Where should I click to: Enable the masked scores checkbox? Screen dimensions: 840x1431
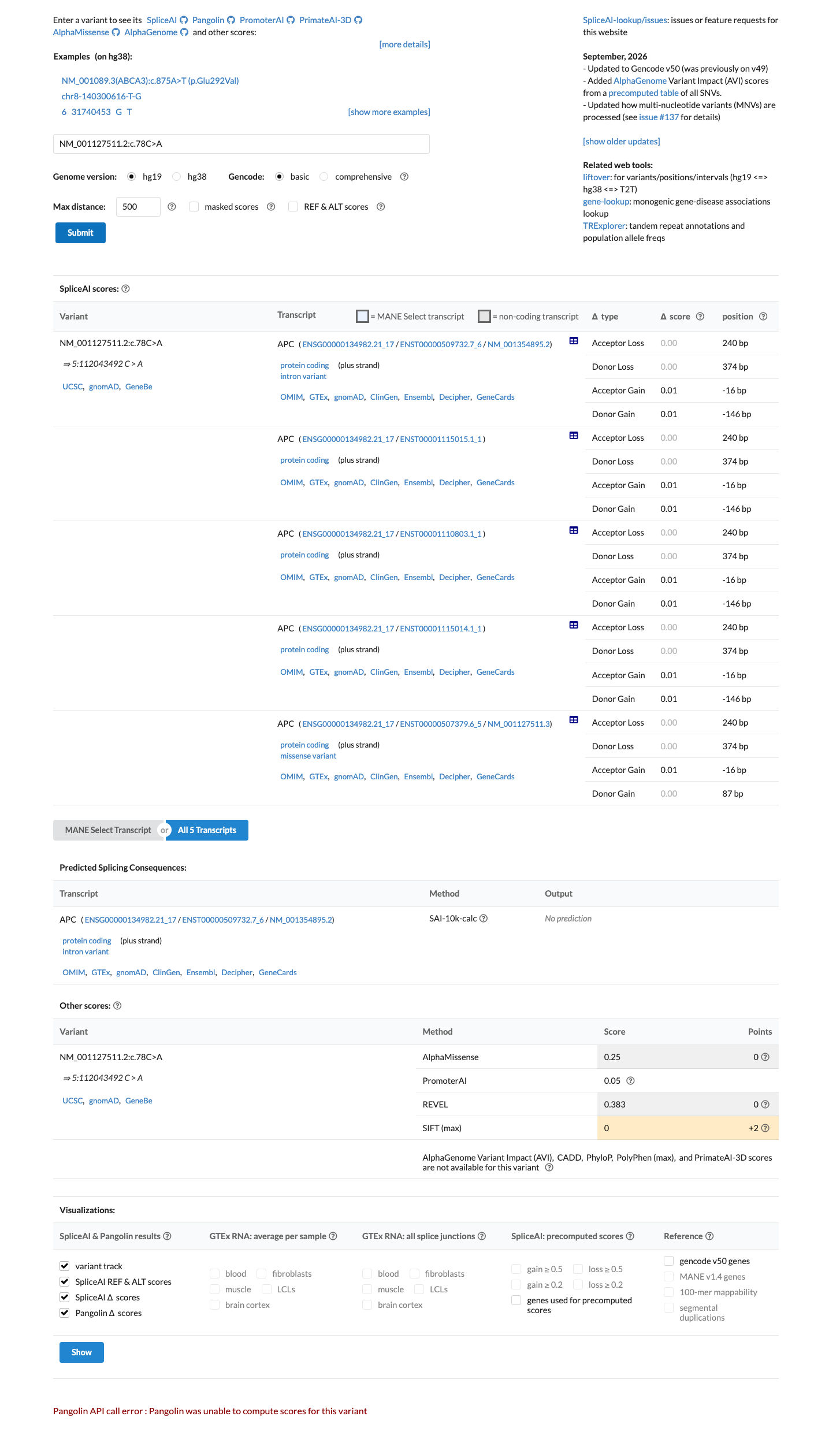194,207
